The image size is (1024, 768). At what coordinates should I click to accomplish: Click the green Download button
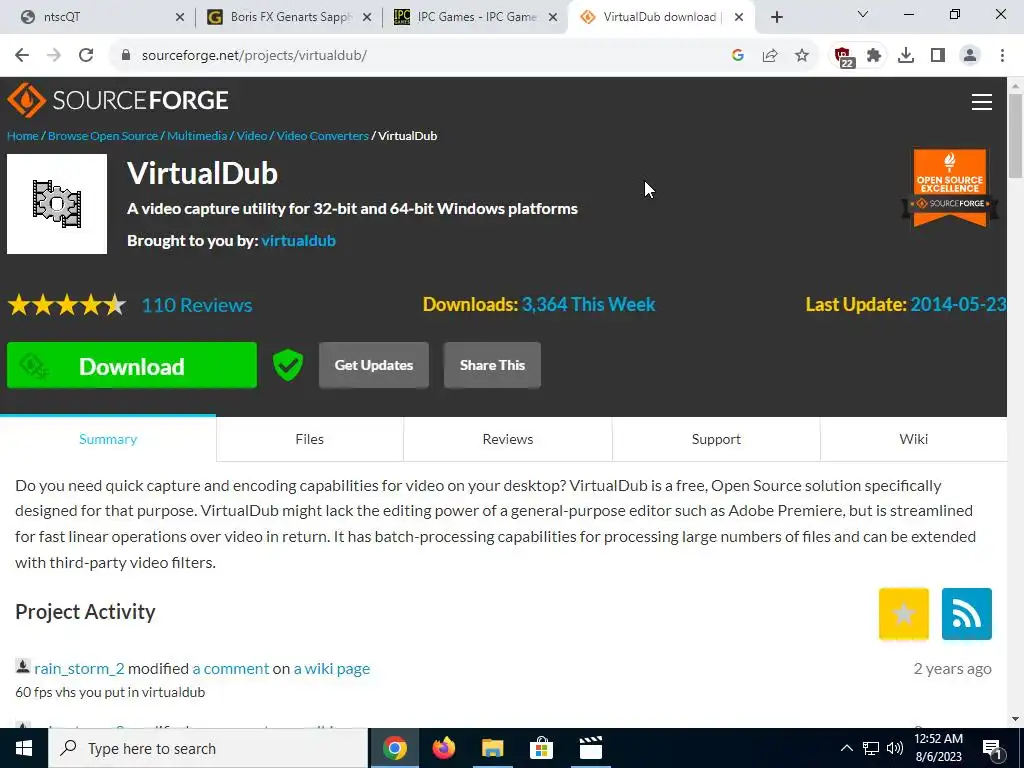click(x=132, y=365)
